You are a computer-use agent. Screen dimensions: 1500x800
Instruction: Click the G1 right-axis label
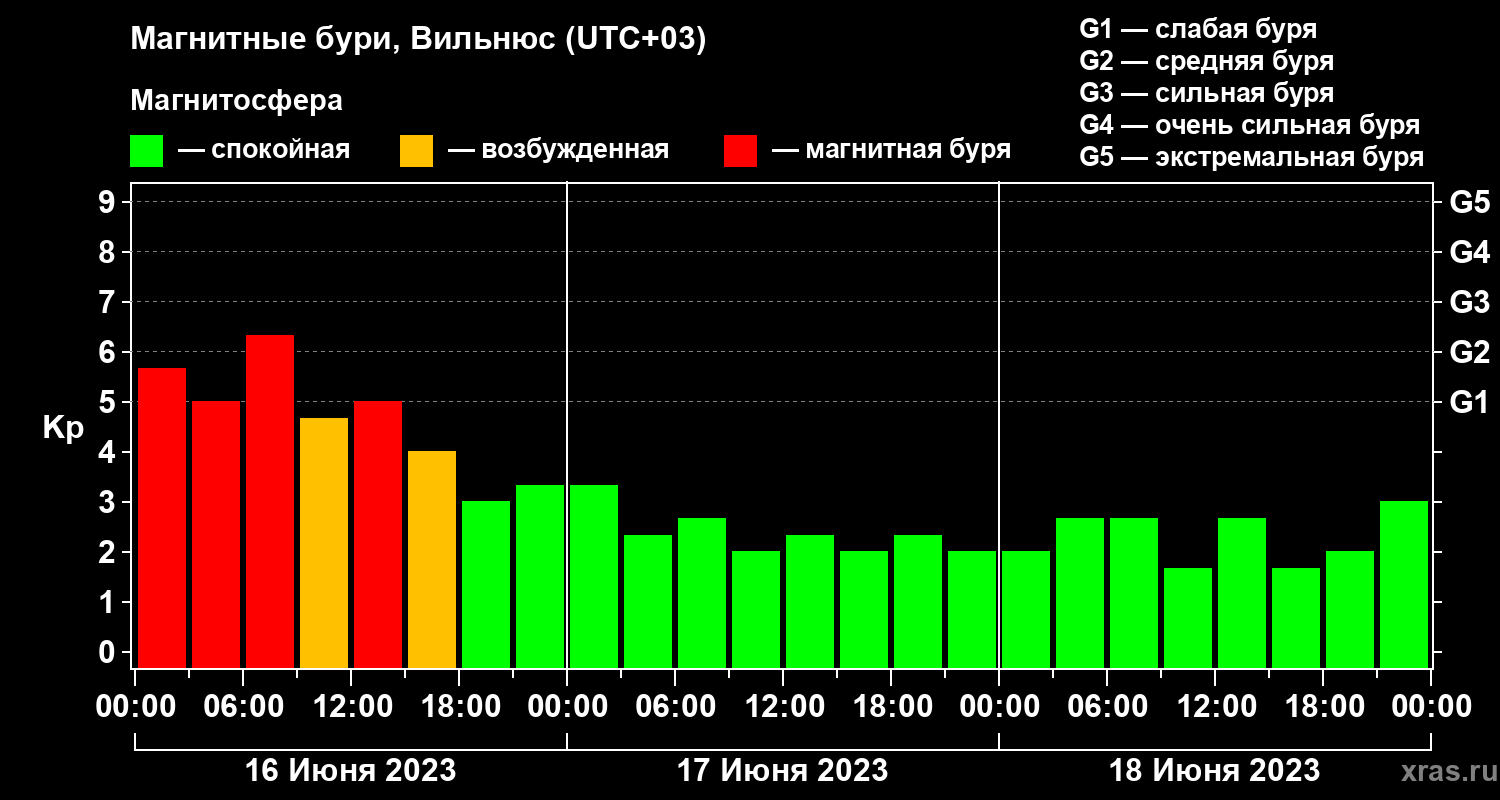point(1470,402)
